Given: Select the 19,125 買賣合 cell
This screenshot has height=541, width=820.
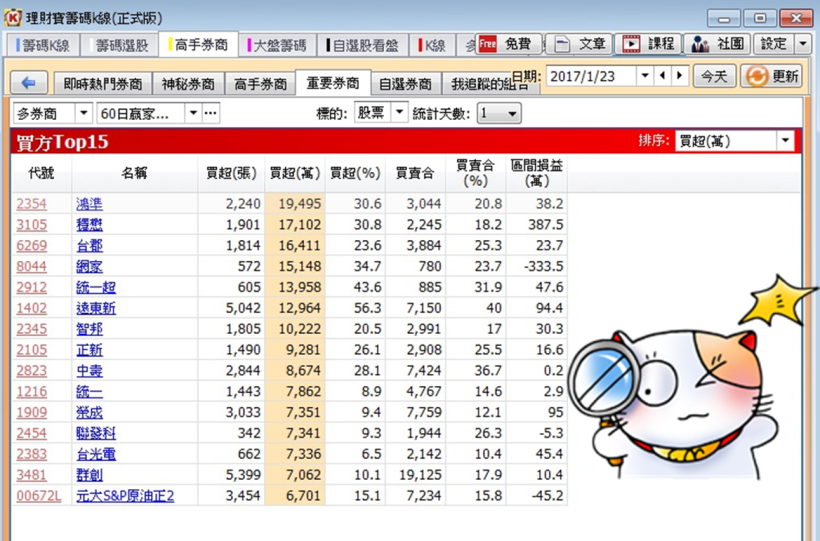Looking at the screenshot, I should click(415, 475).
